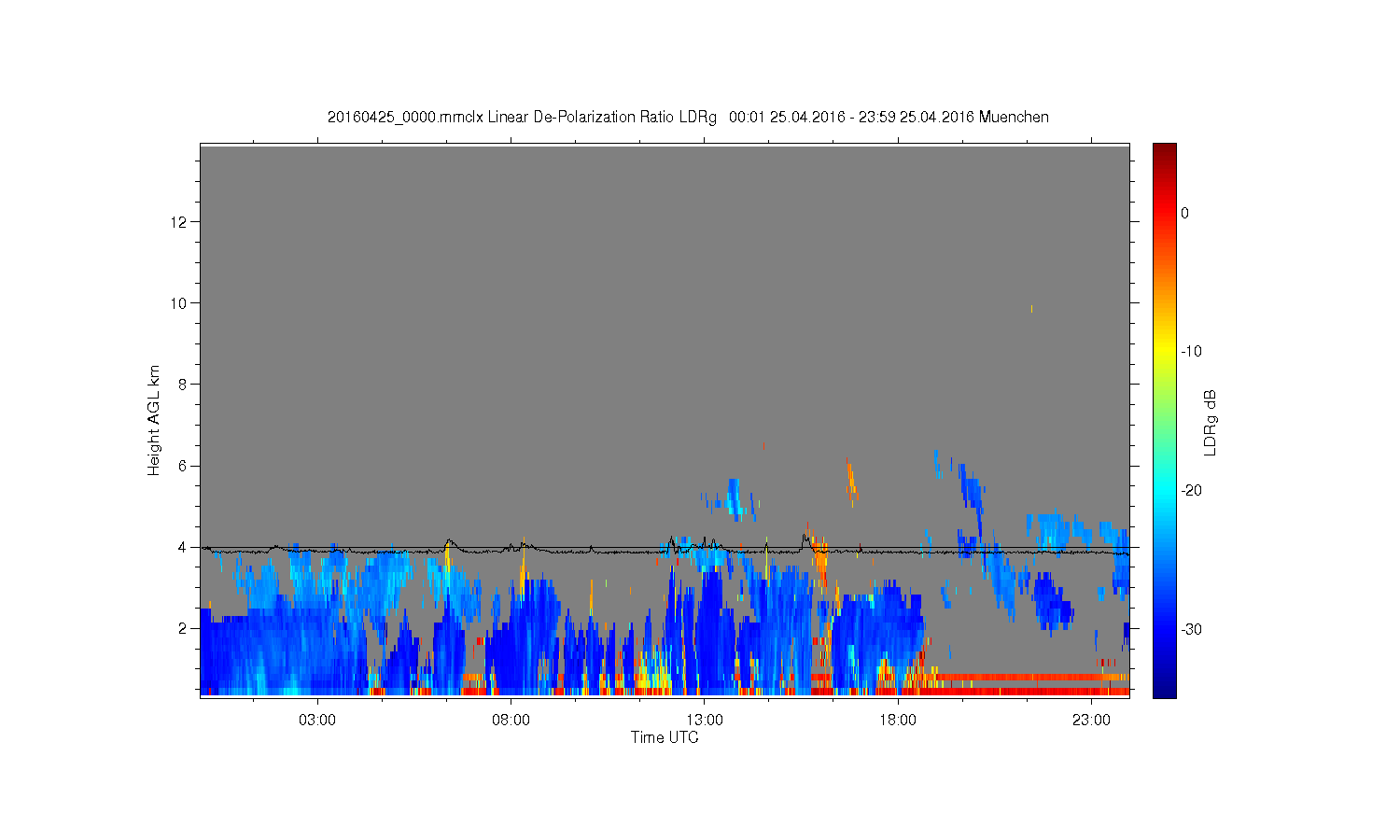Click the height tick label 6
The height and width of the screenshot is (840, 1400).
(x=184, y=466)
